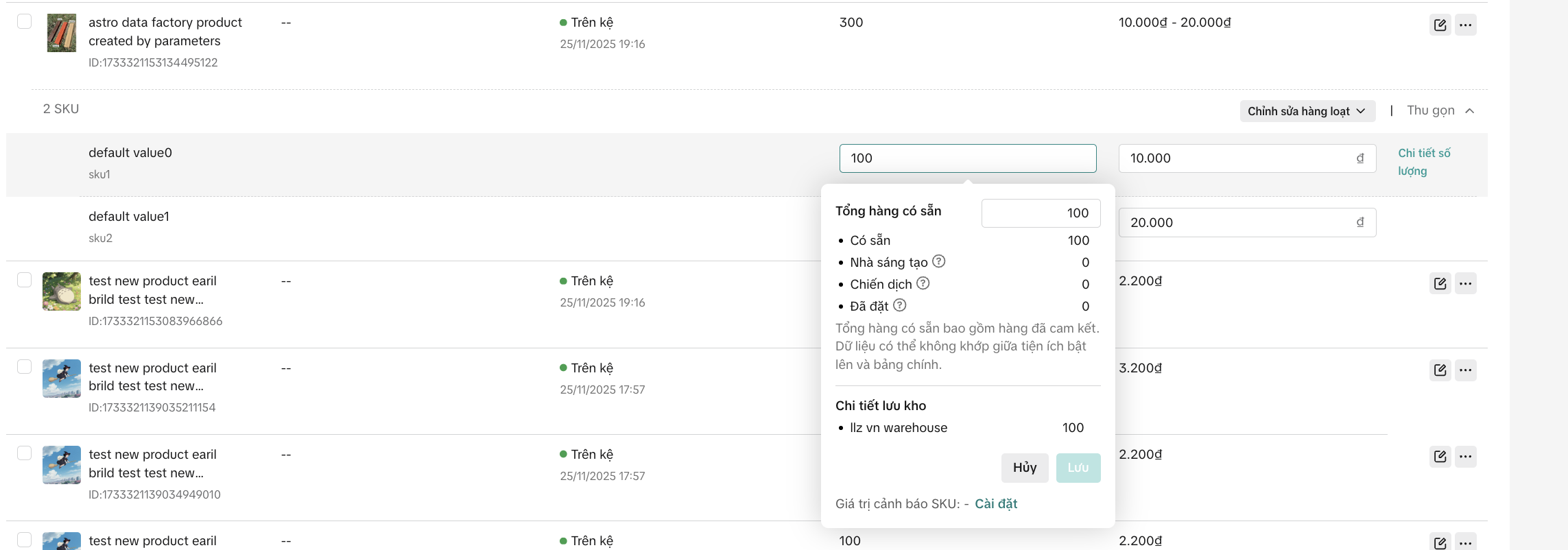Tick checkbox for product ID ending 3966866
The image size is (1568, 550).
(25, 280)
